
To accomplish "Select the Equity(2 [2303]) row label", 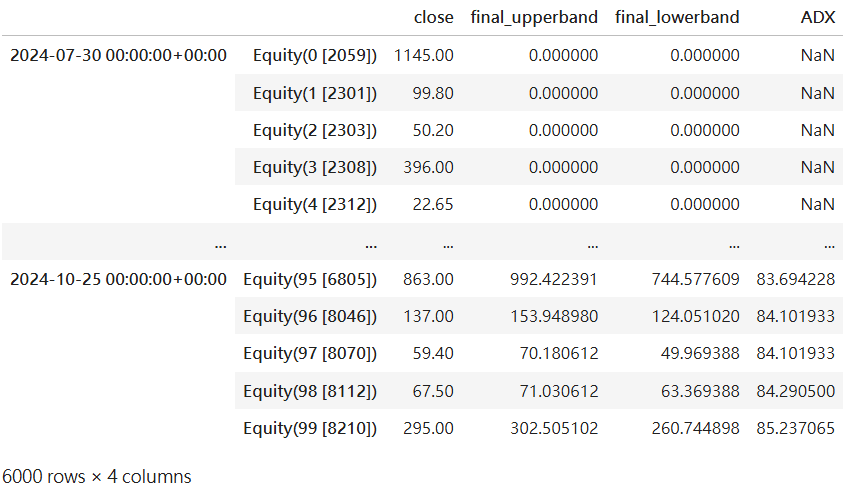I will pyautogui.click(x=314, y=130).
